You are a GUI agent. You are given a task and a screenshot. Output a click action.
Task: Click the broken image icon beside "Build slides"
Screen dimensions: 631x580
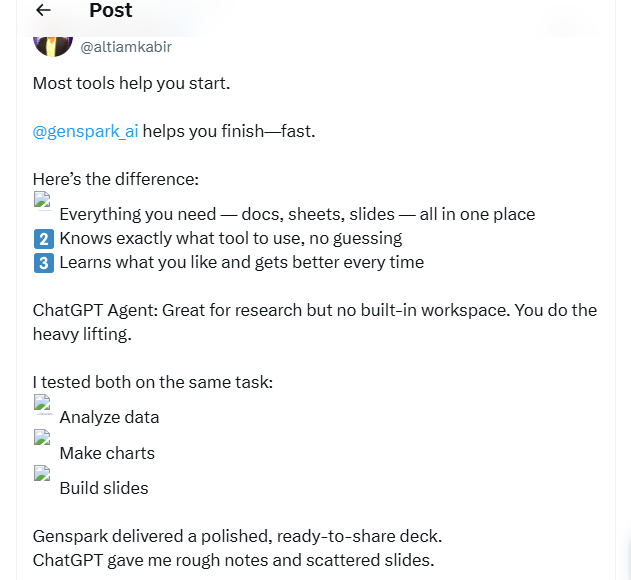(x=43, y=476)
